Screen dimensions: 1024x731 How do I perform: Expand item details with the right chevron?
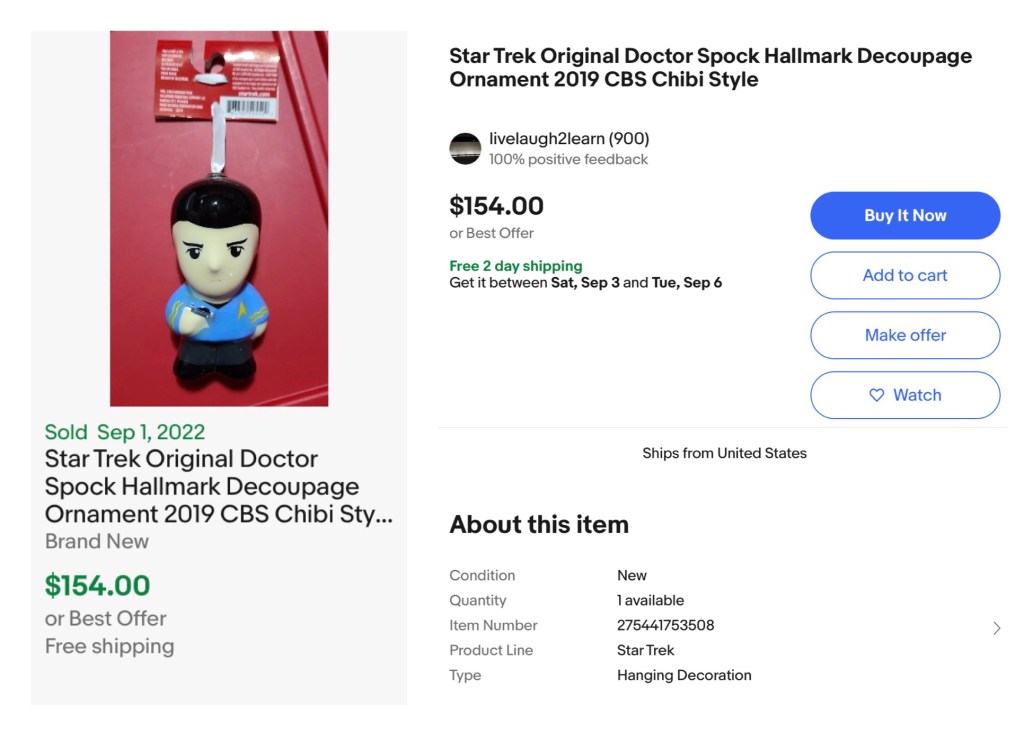click(996, 628)
